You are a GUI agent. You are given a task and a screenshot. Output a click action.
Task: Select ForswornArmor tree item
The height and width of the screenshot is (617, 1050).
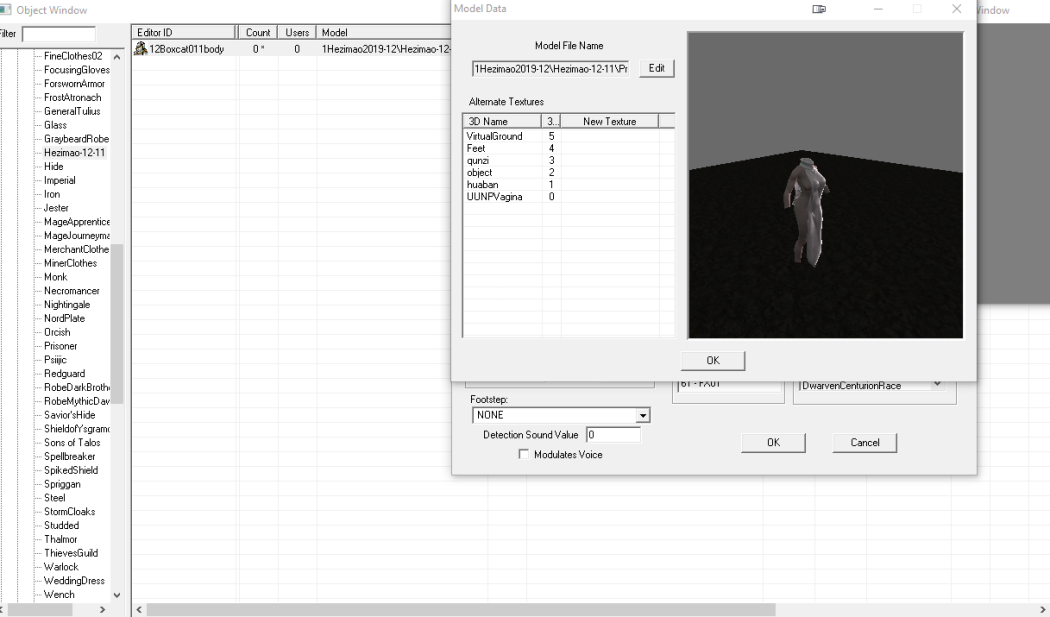[x=74, y=84]
